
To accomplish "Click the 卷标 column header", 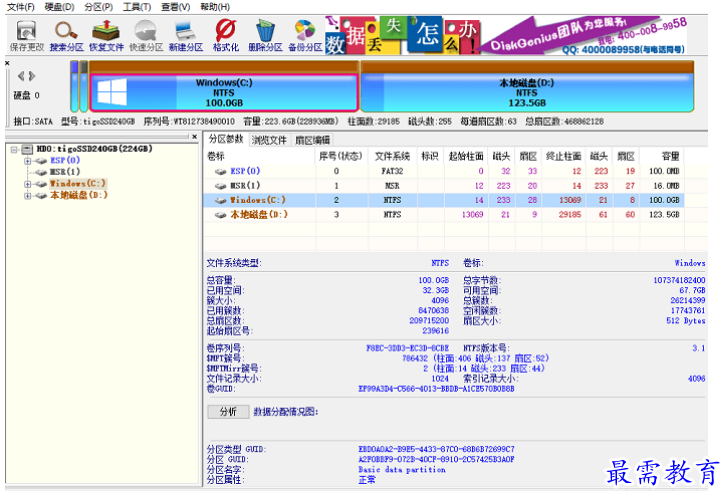I will (x=259, y=156).
